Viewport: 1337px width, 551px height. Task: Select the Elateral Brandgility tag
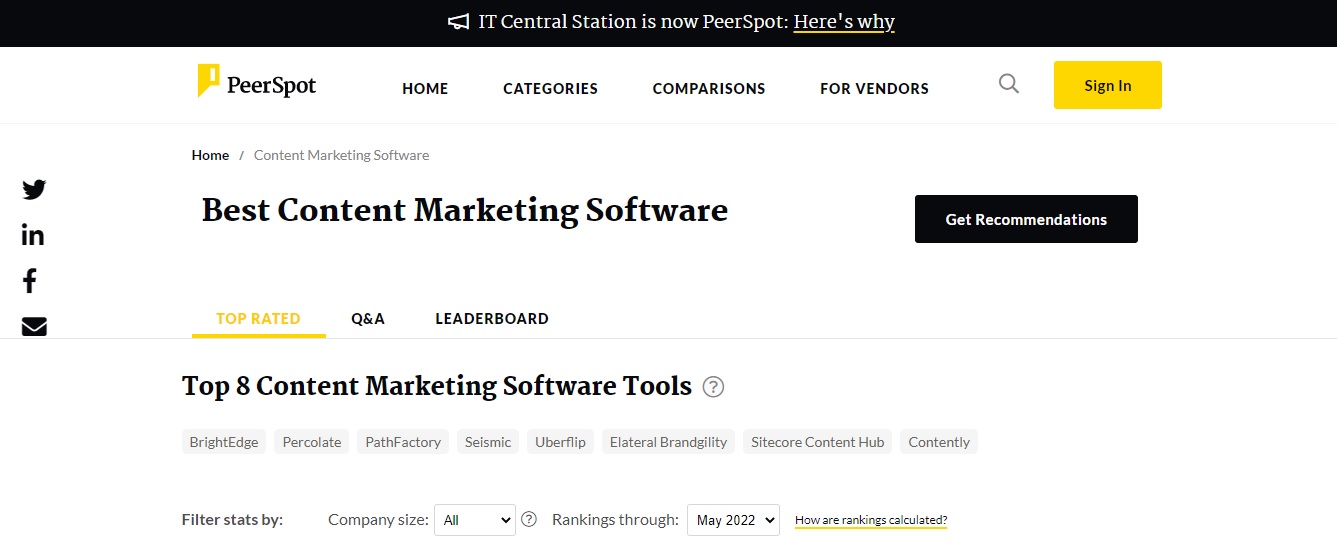(668, 442)
